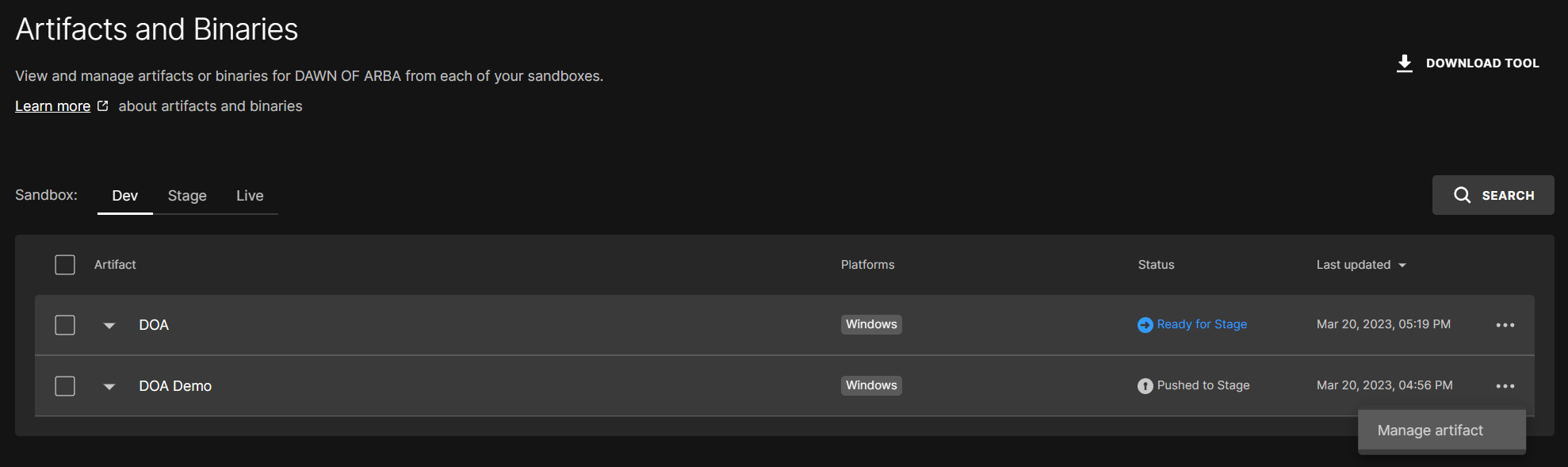
Task: Click the Artifact column header
Action: click(x=115, y=264)
